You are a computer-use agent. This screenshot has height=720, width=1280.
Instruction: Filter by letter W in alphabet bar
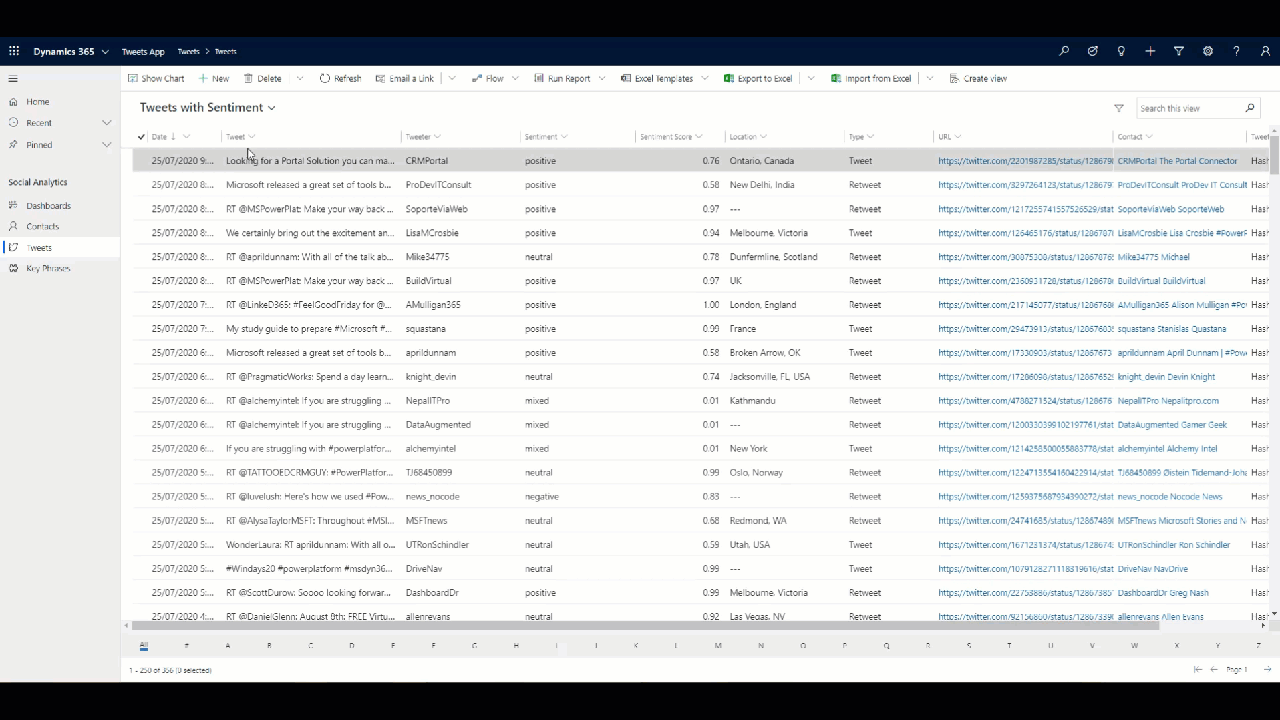tap(1134, 646)
